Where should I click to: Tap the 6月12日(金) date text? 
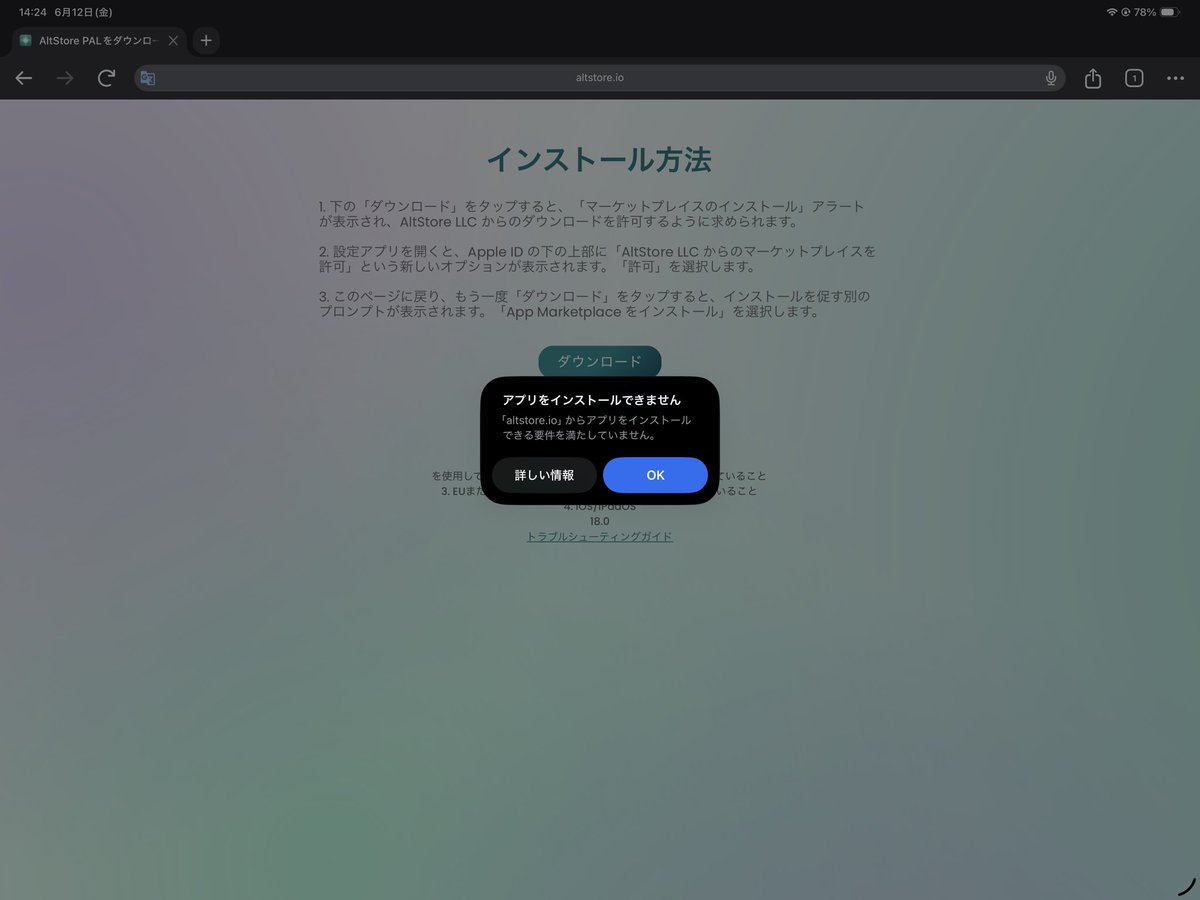coord(84,12)
